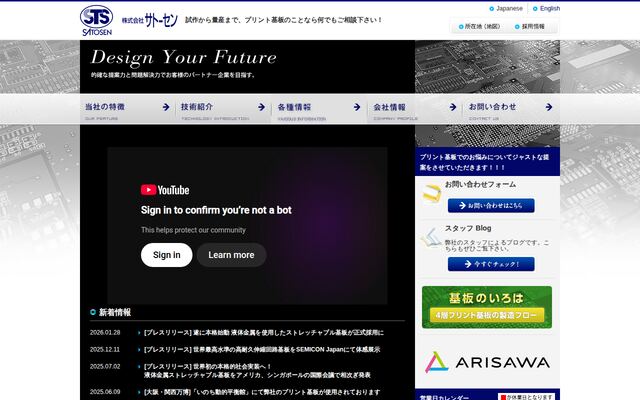Click the YouTube logo in video
Screen dimensions: 640x400
(x=165, y=190)
